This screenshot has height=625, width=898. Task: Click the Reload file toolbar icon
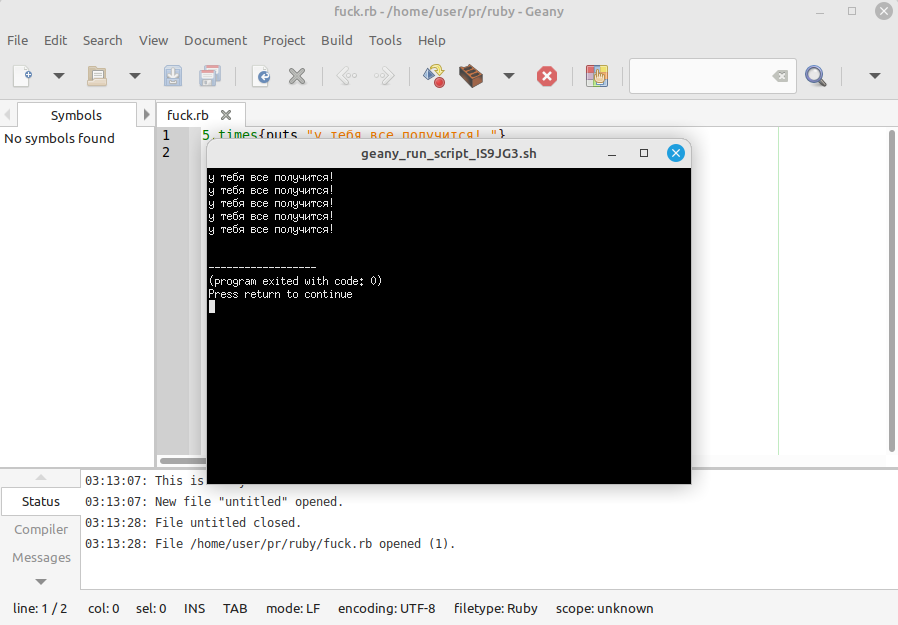click(x=261, y=76)
